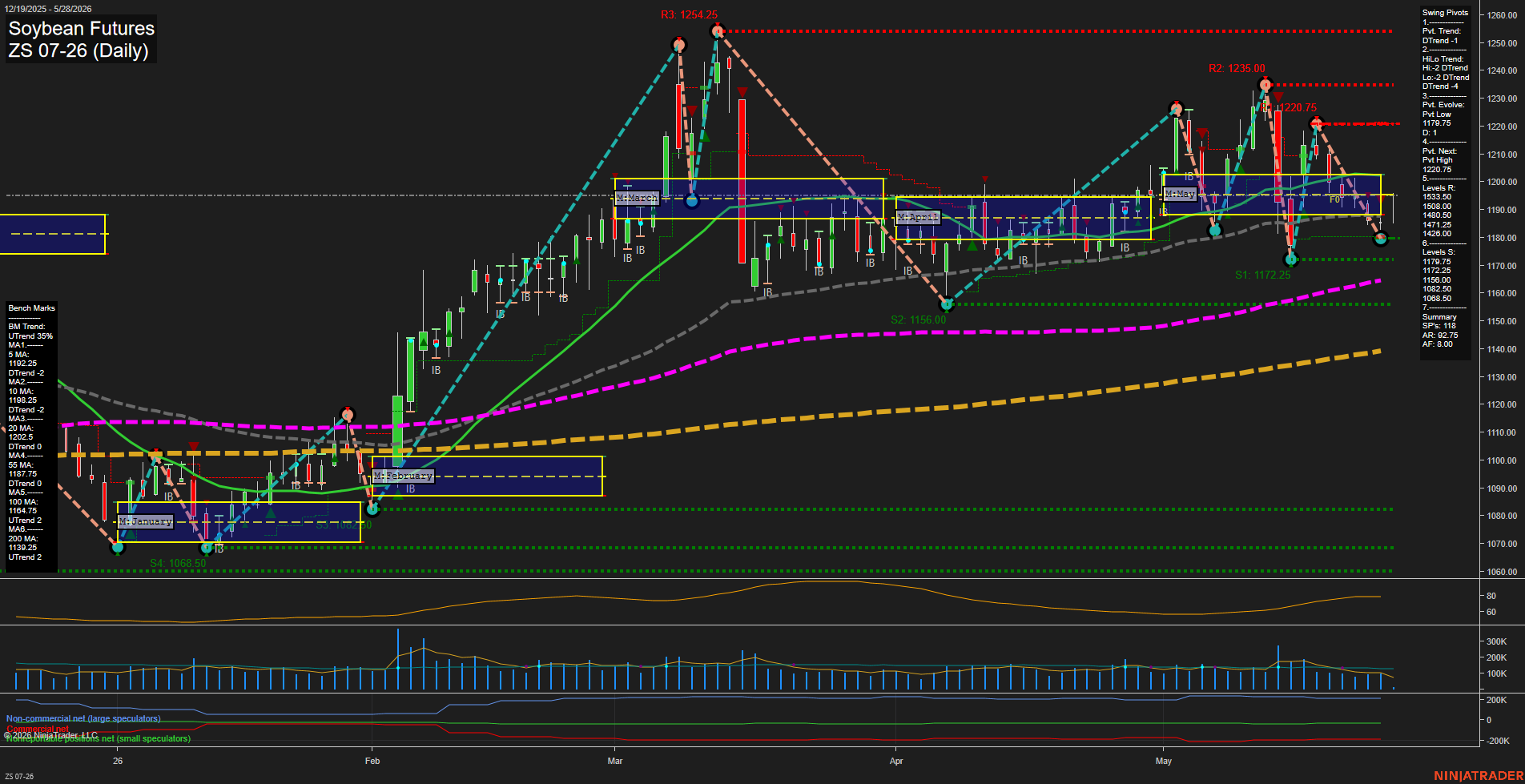Click the S2: 1156.00 support label
This screenshot has height=784, width=1525.
coord(918,320)
